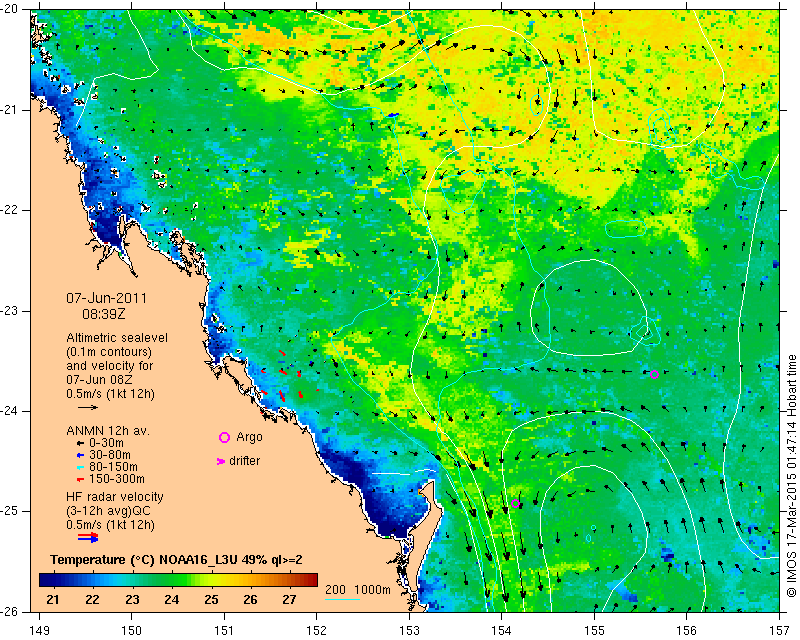
Task: Click '0.5m/s (1kt 12h)' under HF radar velocity
Action: 110,525
